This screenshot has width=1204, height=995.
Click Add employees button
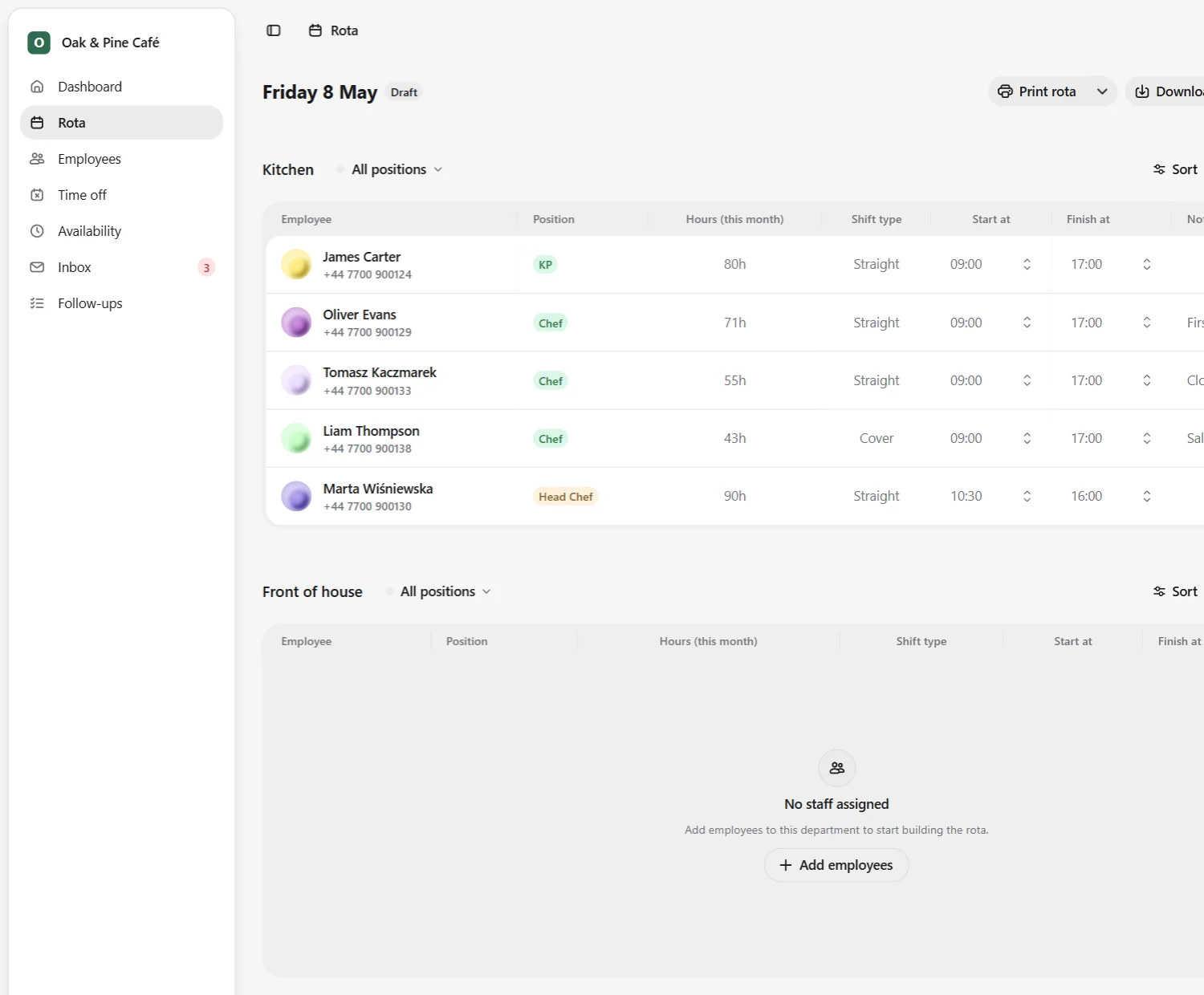836,865
